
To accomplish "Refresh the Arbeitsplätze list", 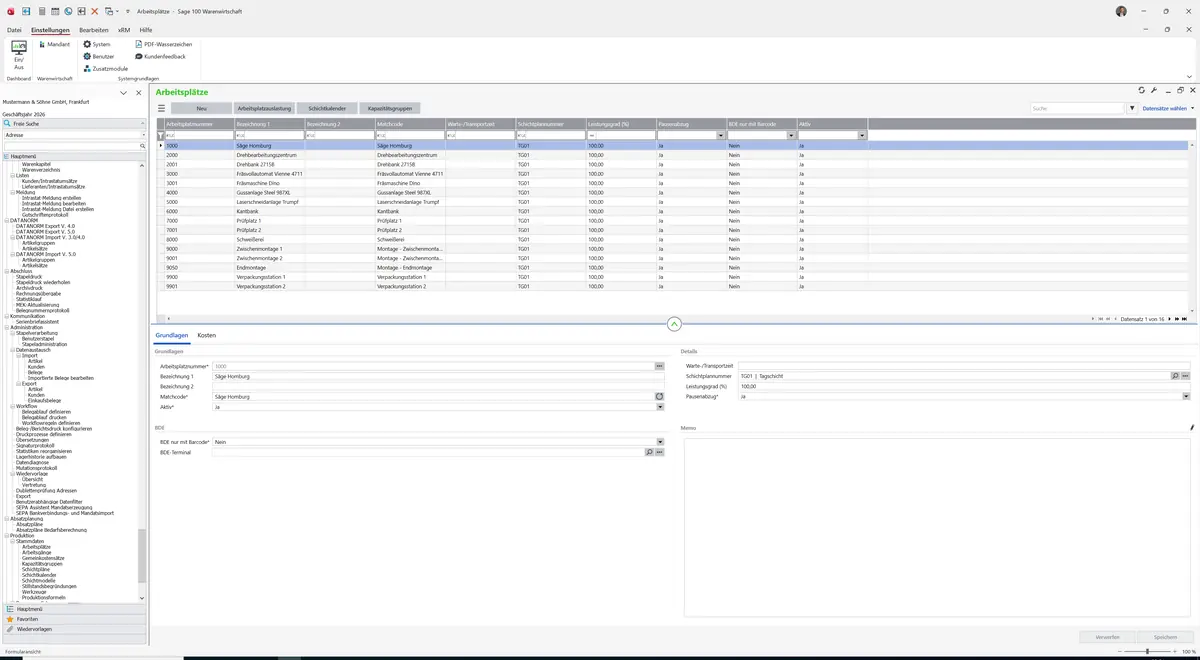I will pos(1142,90).
